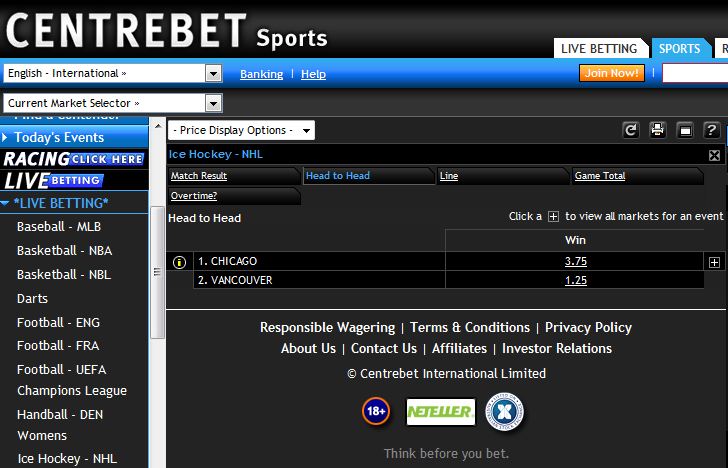Viewport: 728px width, 468px height.
Task: Click the printer icon
Action: pyautogui.click(x=657, y=130)
